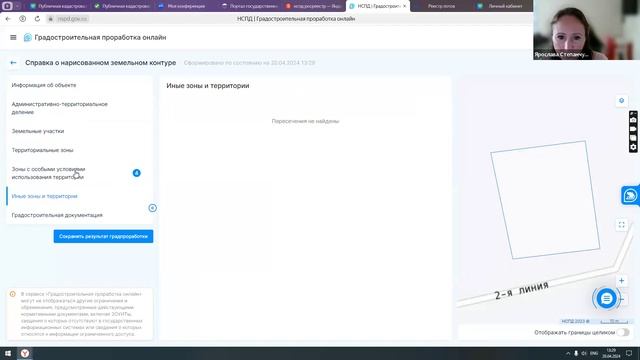Switch to the Реестр лотов browser tab

point(441,6)
